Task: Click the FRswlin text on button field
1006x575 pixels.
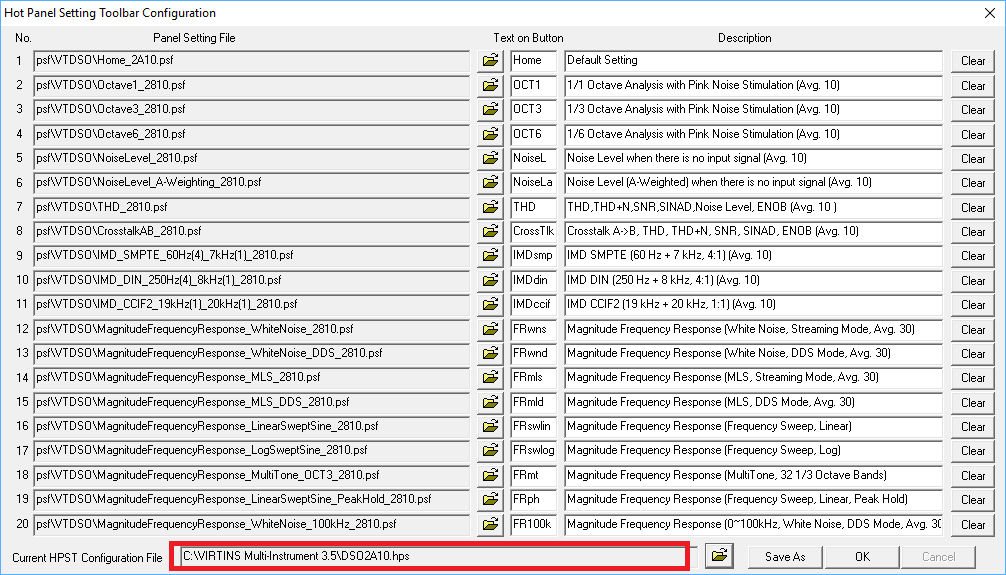Action: pyautogui.click(x=532, y=426)
